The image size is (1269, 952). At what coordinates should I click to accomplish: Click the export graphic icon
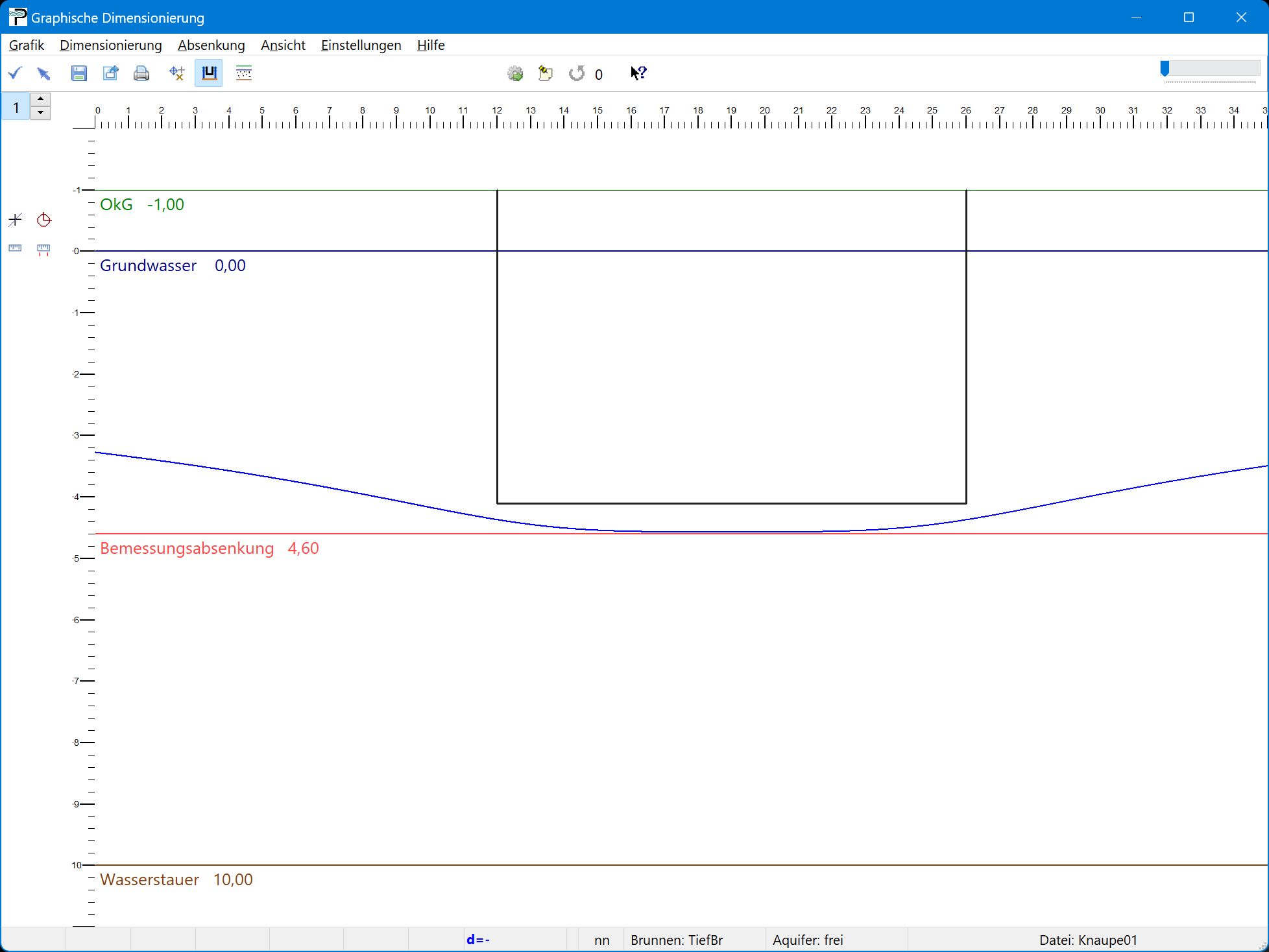click(111, 73)
